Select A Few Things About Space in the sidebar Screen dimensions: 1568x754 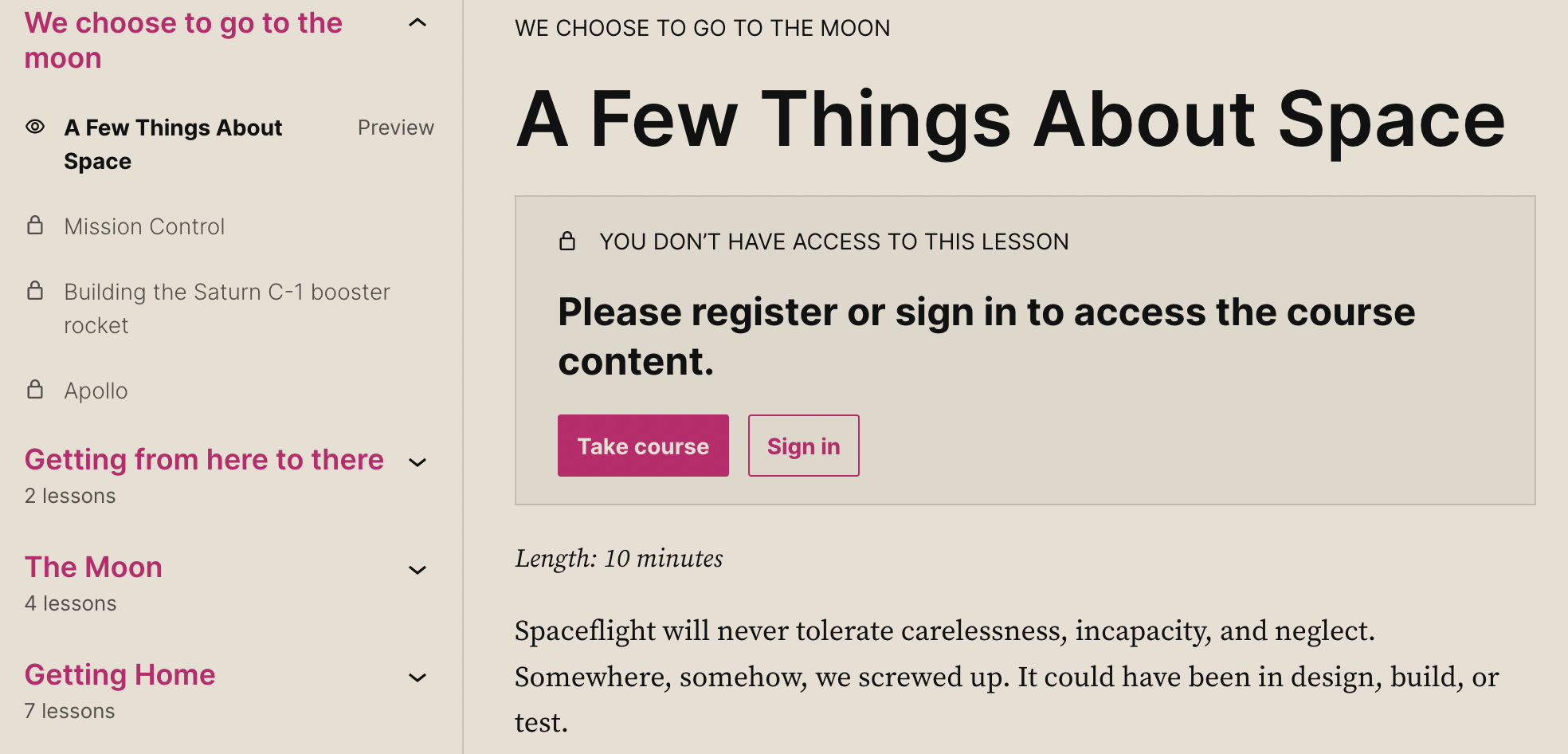(174, 143)
